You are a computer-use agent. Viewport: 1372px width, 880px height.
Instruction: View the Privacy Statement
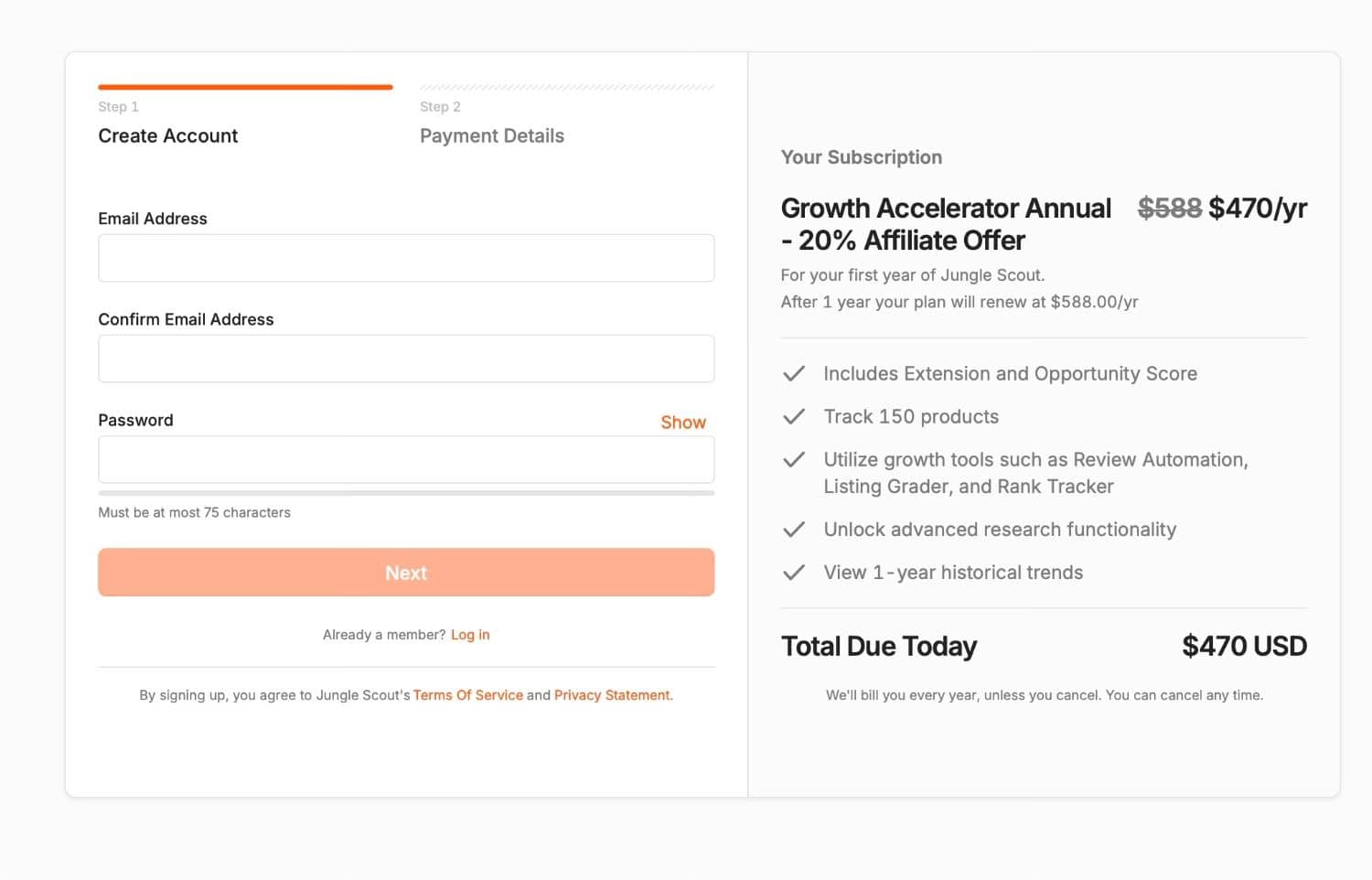[611, 694]
